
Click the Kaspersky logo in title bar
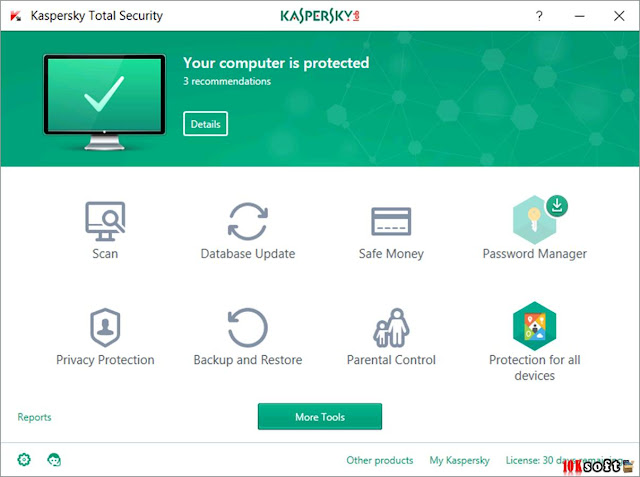(16, 16)
